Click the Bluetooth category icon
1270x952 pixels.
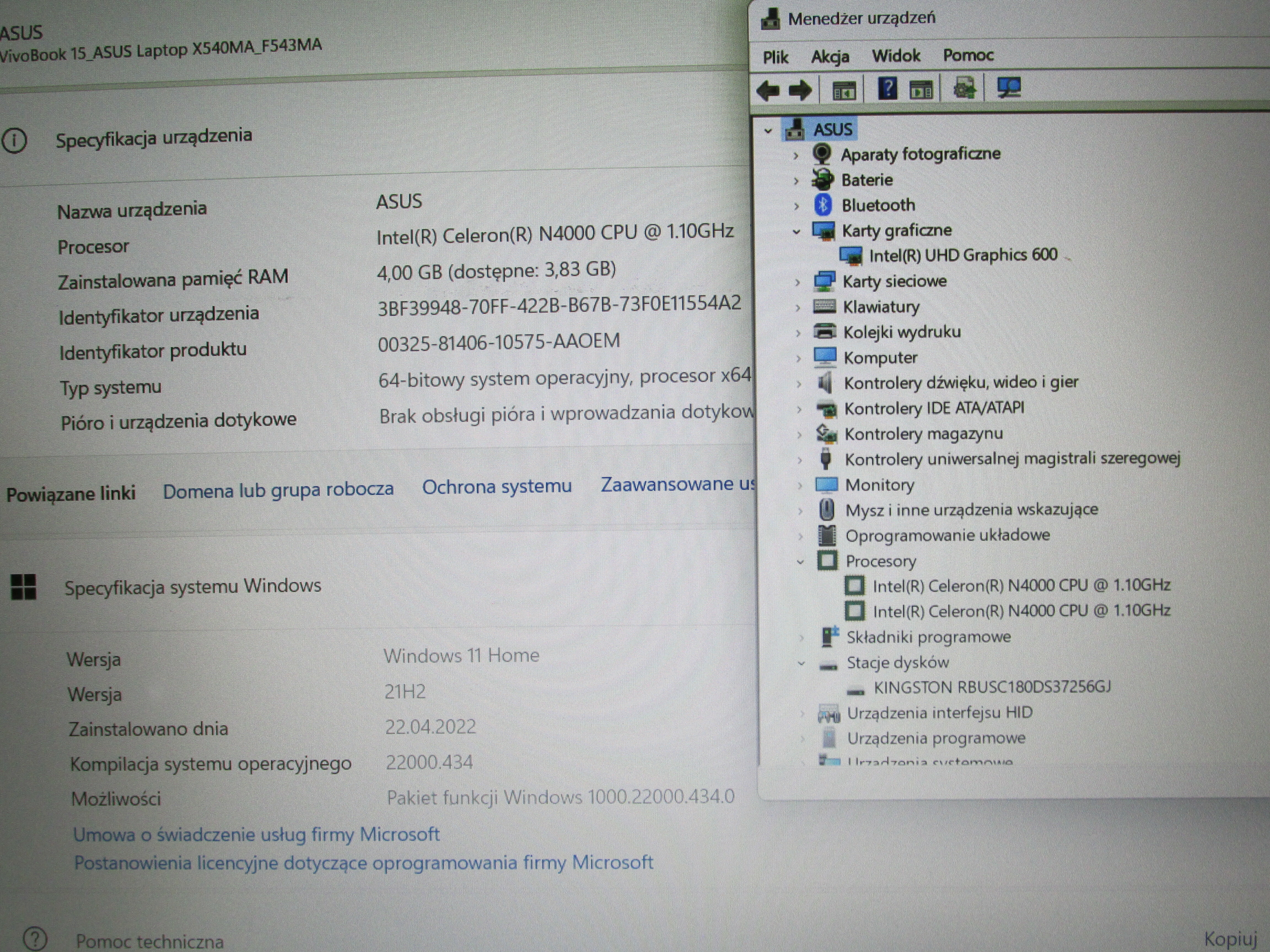tap(823, 205)
